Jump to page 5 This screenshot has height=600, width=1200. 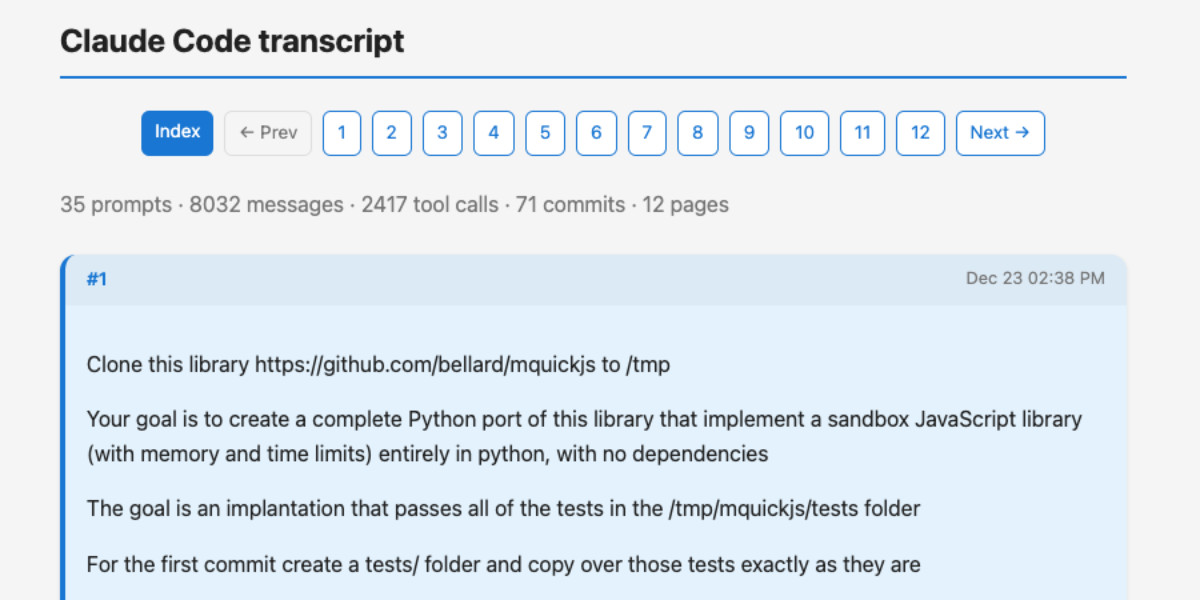click(x=544, y=133)
